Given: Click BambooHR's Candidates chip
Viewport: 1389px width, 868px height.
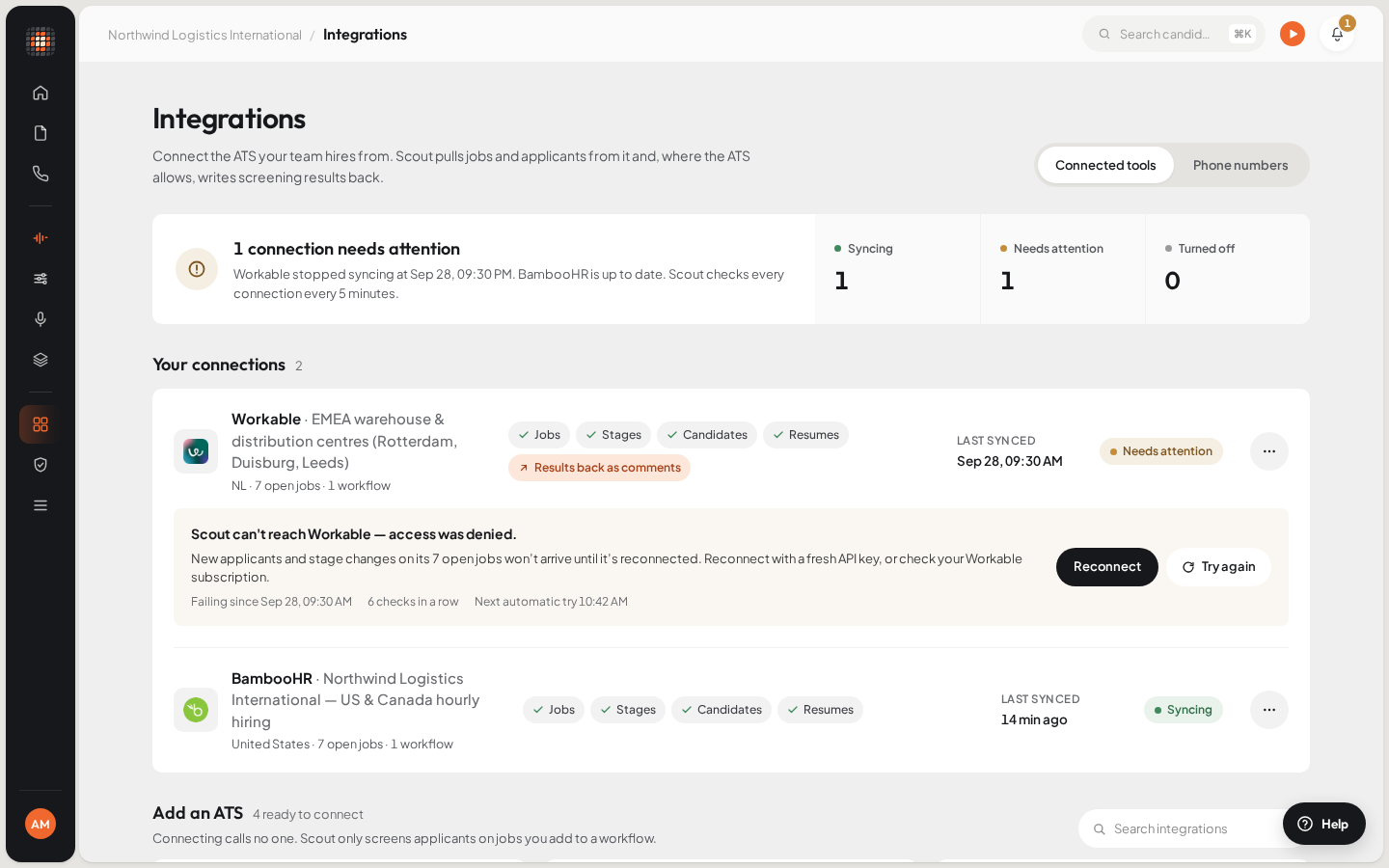Looking at the screenshot, I should point(722,710).
